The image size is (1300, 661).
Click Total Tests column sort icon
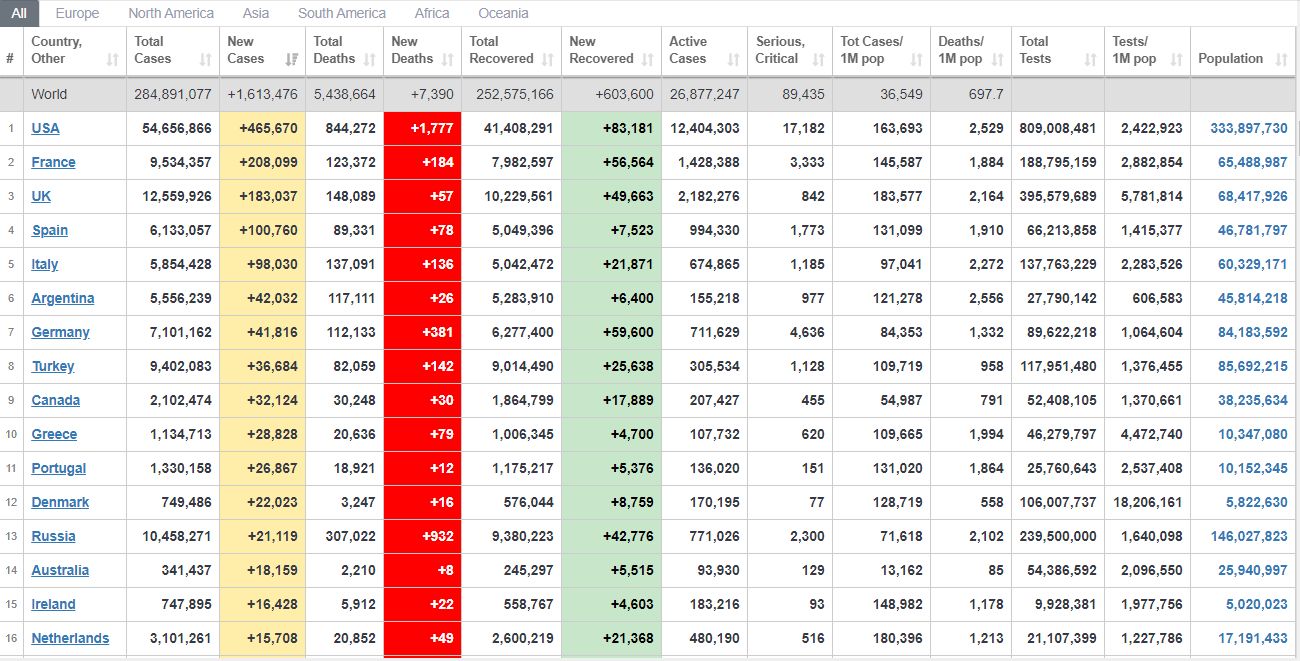pos(1090,60)
